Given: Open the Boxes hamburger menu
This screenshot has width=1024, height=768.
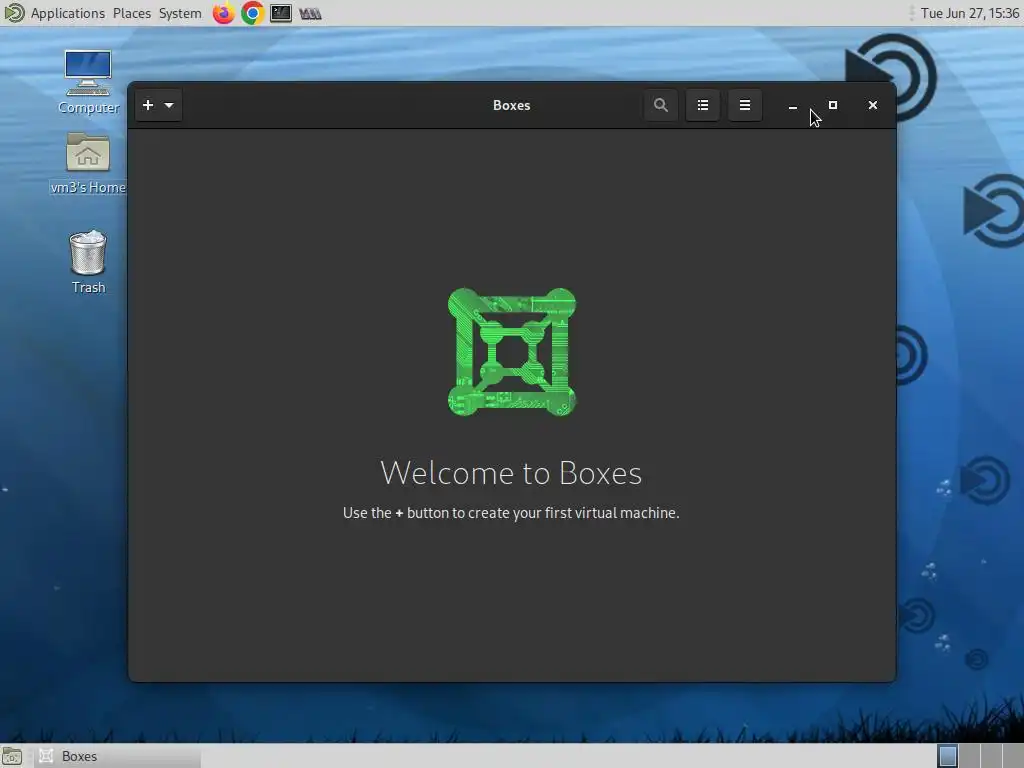Looking at the screenshot, I should click(x=744, y=105).
